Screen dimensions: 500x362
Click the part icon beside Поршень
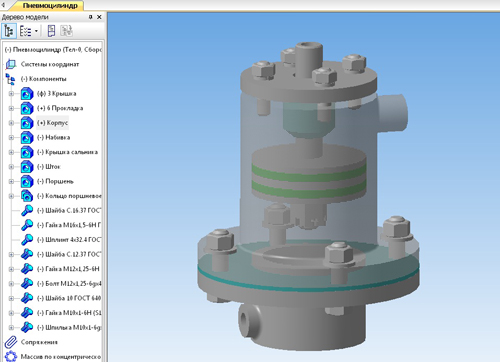coord(27,181)
